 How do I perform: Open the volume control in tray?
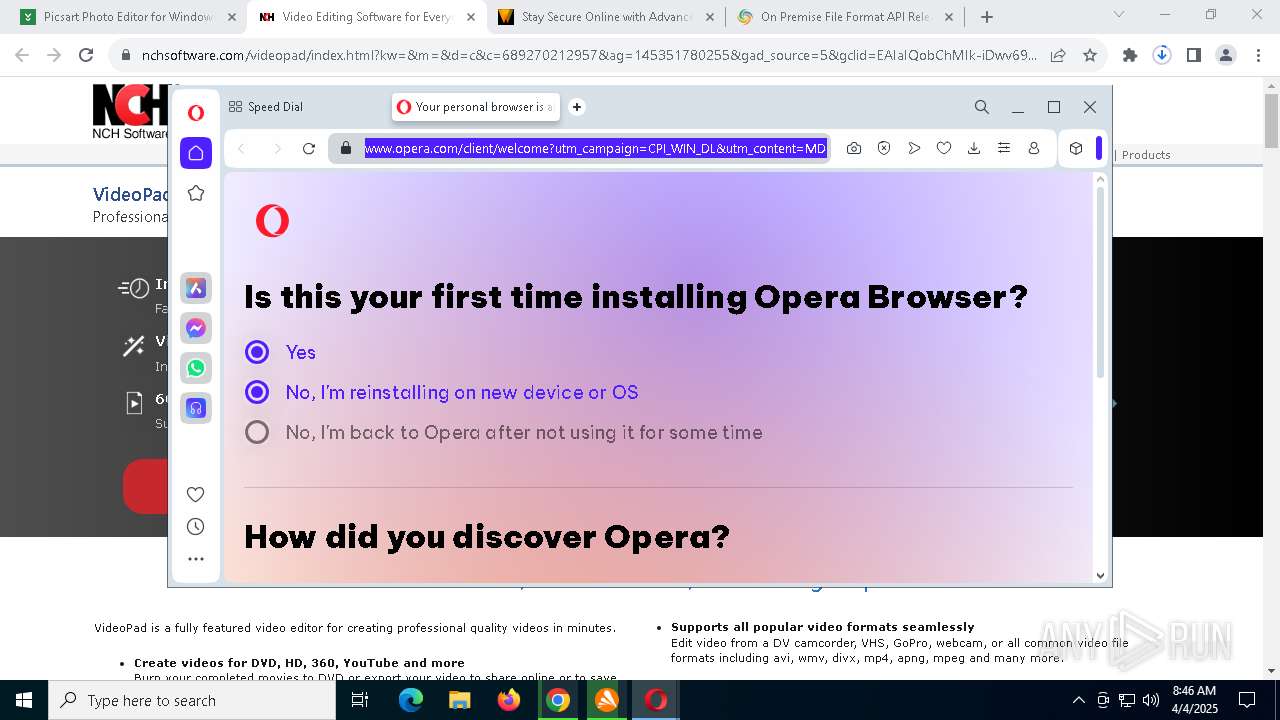click(x=1150, y=700)
